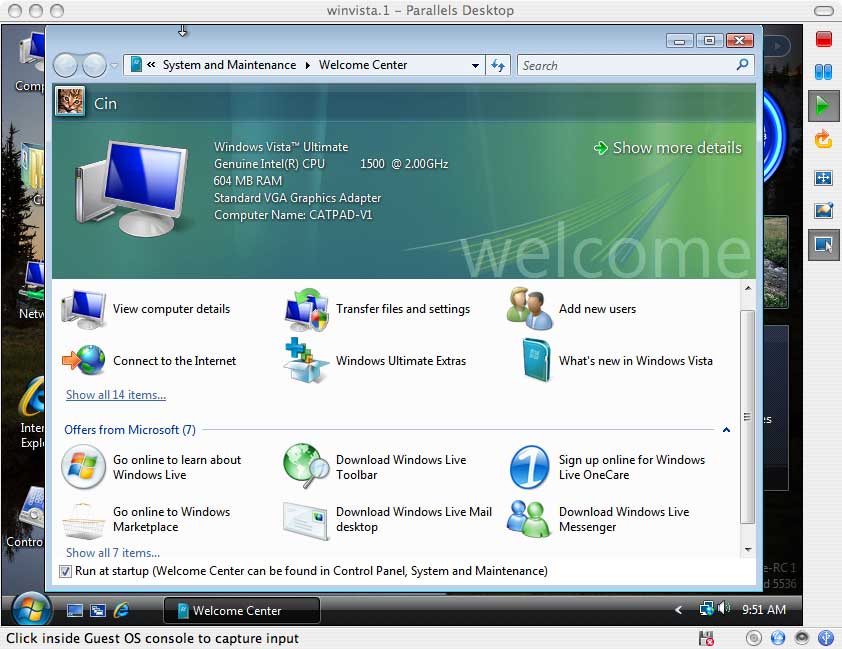Click the "Standard VGA Graphics Adapter" text
Image resolution: width=842 pixels, height=649 pixels.
[x=297, y=198]
